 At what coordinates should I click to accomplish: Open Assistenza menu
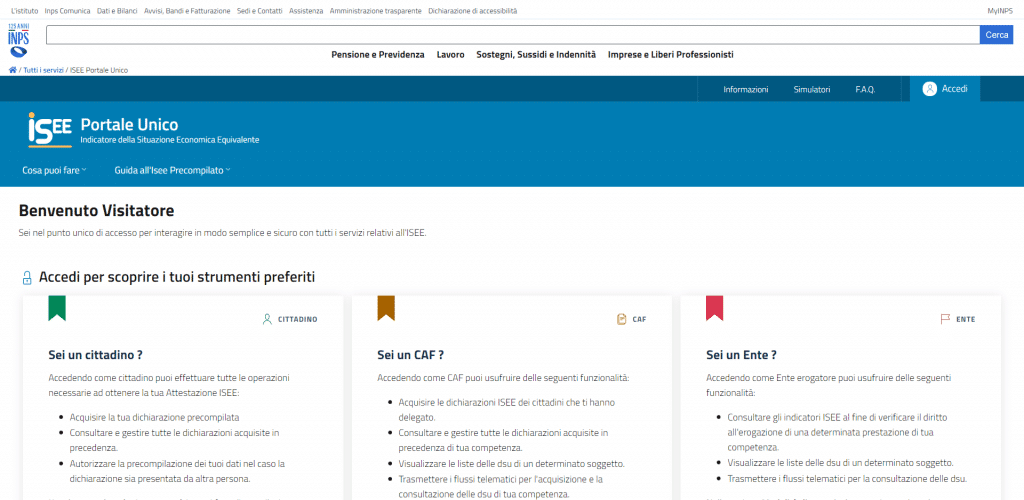click(306, 11)
